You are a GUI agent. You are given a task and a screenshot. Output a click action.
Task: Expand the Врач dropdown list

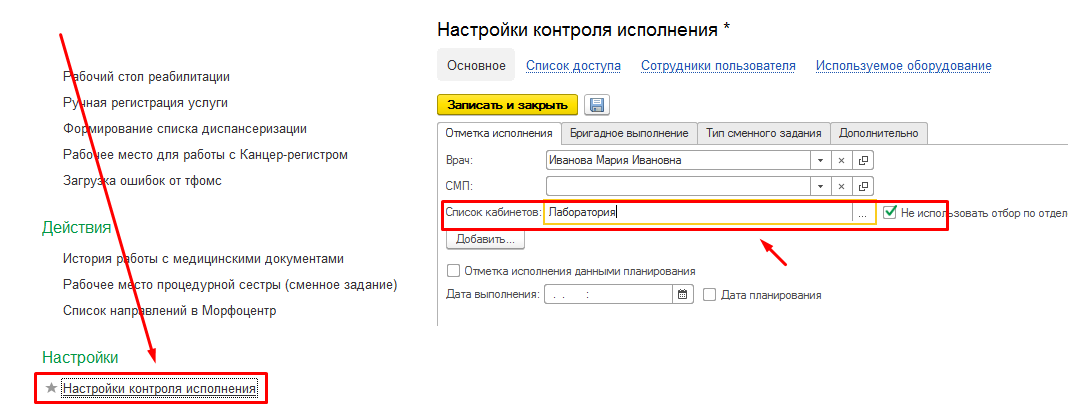(820, 160)
